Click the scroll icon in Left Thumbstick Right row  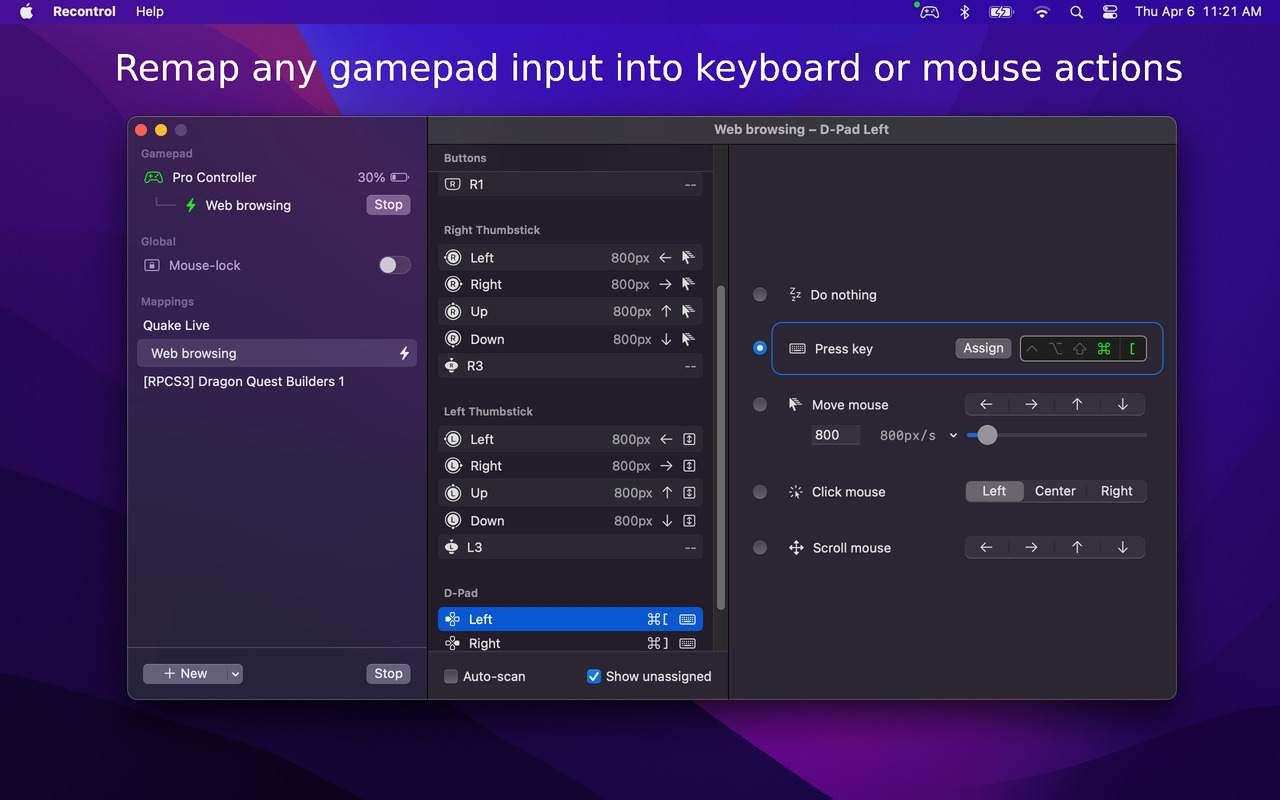click(688, 466)
